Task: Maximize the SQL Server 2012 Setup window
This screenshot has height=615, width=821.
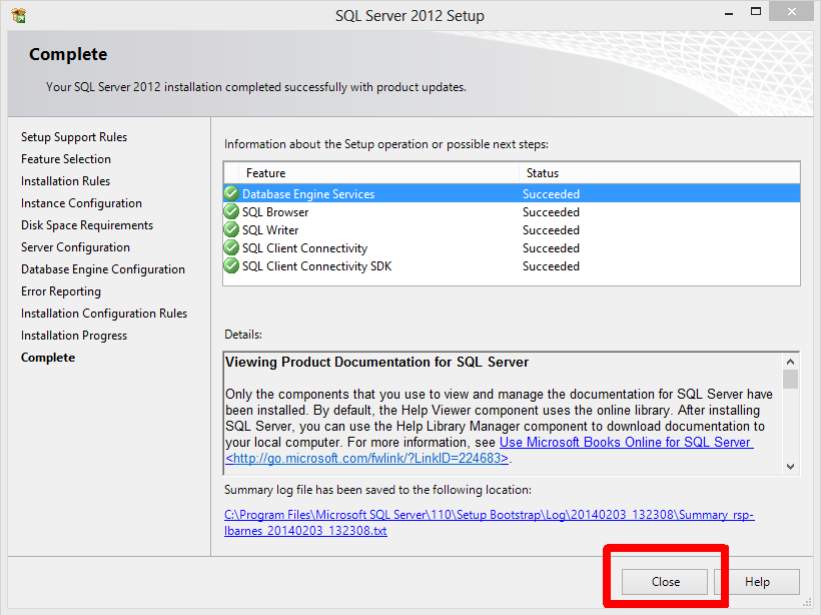Action: pos(756,12)
